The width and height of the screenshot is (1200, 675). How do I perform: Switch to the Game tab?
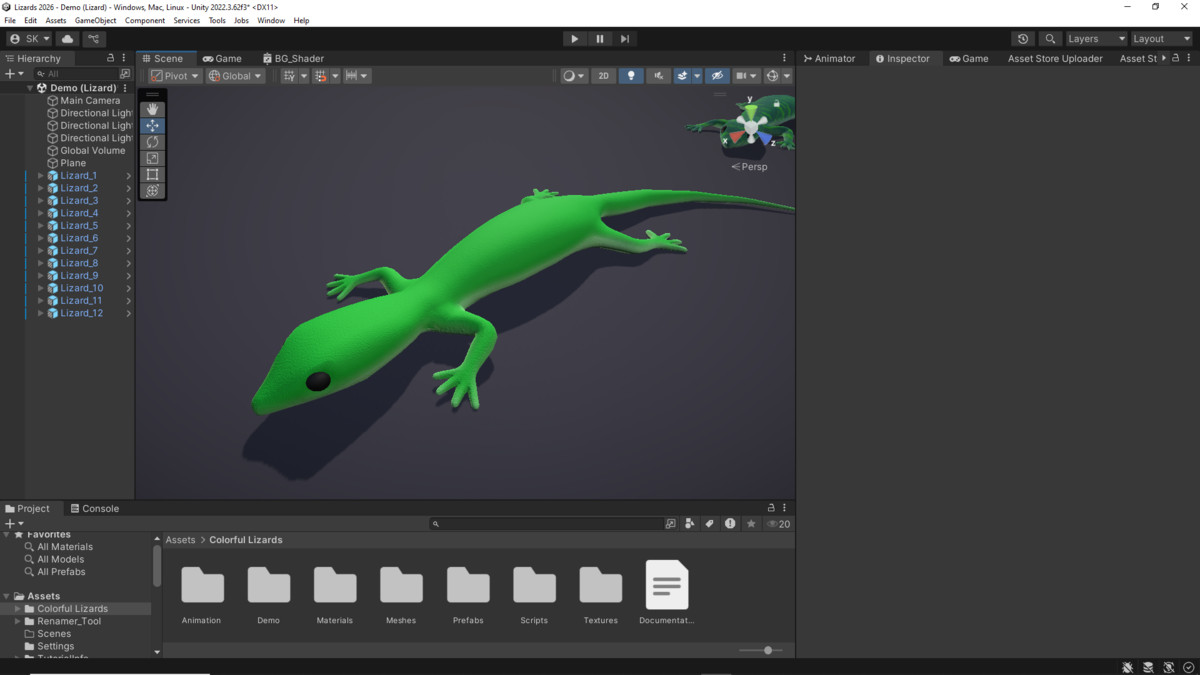pyautogui.click(x=222, y=58)
